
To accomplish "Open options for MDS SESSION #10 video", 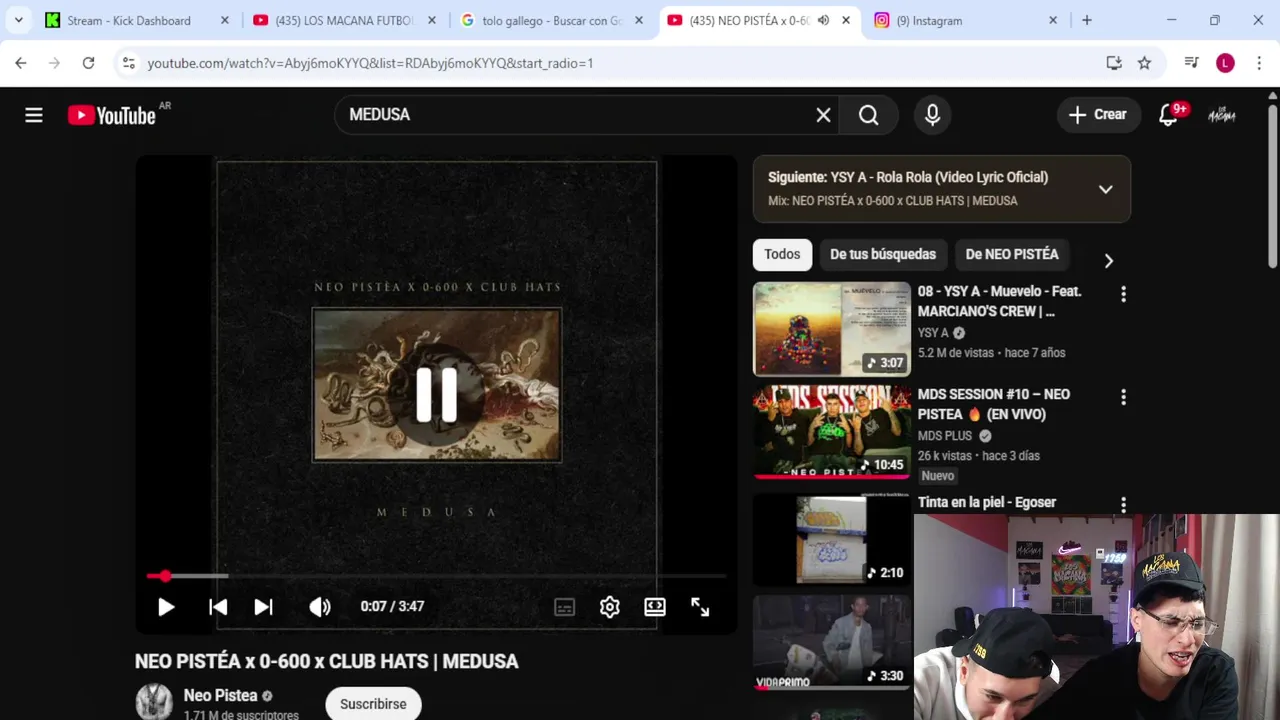I will 1123,397.
